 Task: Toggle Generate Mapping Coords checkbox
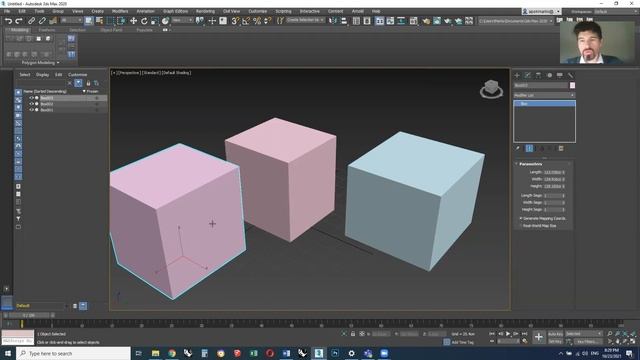click(x=521, y=218)
